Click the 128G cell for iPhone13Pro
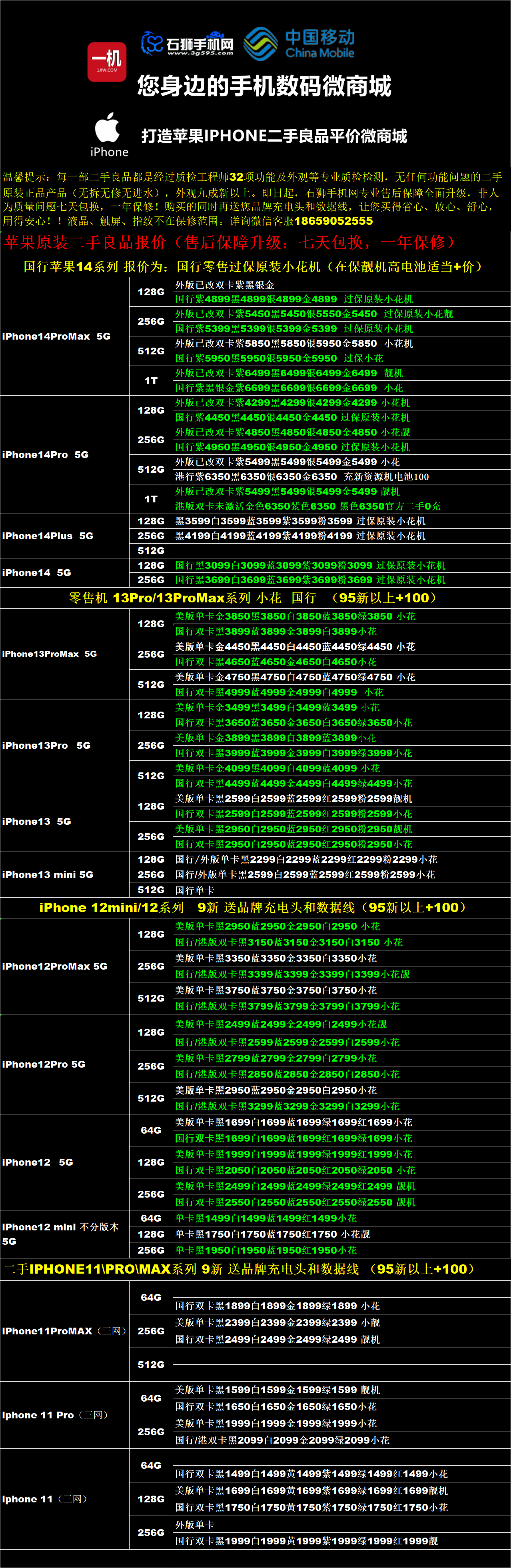This screenshot has height=1568, width=511. pos(151,715)
